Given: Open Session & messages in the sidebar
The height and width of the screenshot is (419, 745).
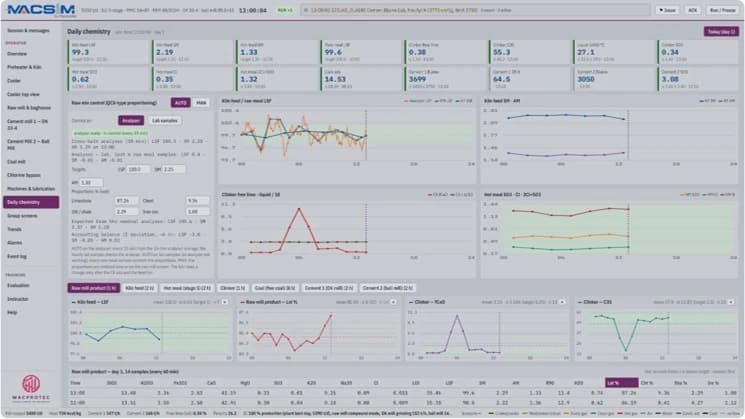Looking at the screenshot, I should point(28,30).
